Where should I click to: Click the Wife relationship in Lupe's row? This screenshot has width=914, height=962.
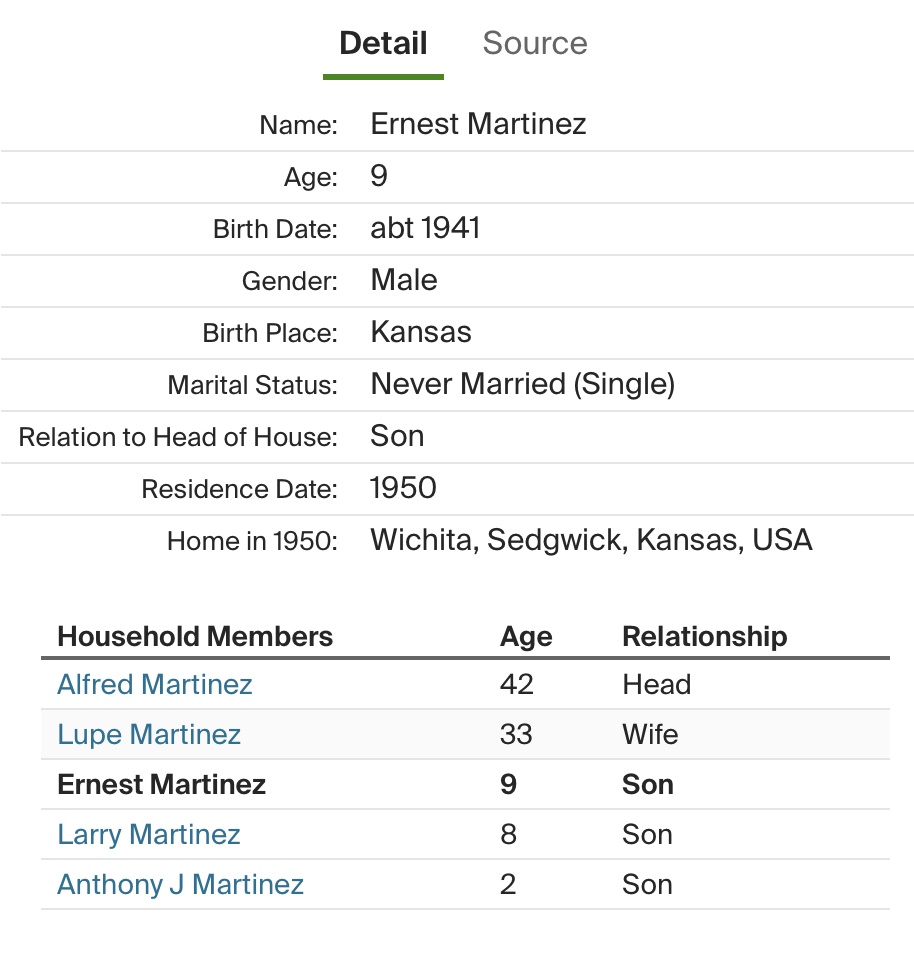[650, 734]
